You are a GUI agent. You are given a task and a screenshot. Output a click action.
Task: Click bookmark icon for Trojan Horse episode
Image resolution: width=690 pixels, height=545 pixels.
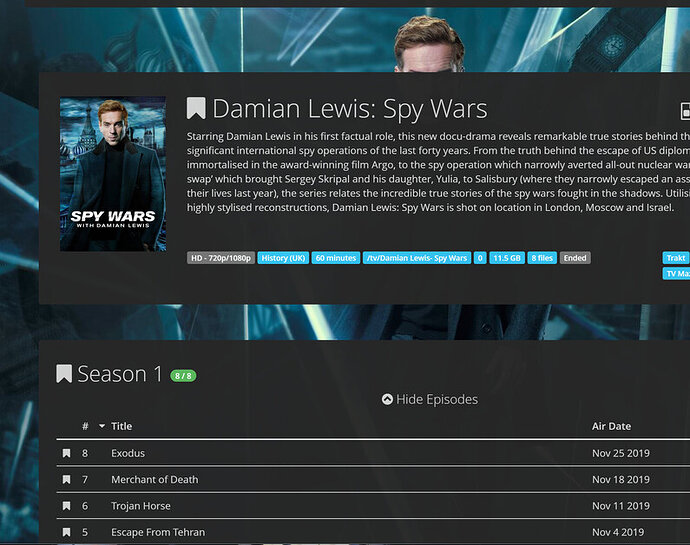(66, 506)
